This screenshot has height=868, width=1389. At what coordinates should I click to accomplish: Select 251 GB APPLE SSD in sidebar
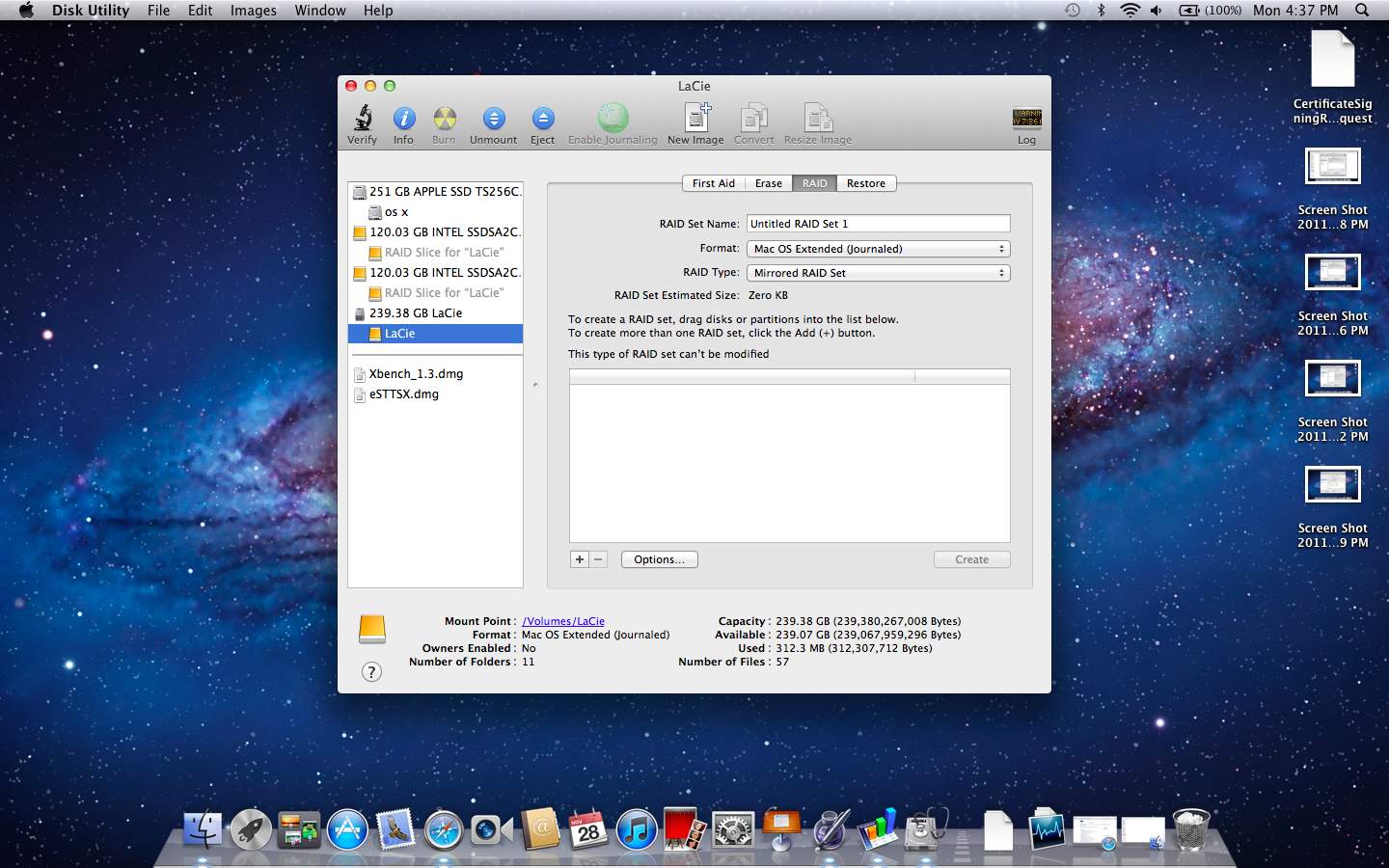coord(444,192)
